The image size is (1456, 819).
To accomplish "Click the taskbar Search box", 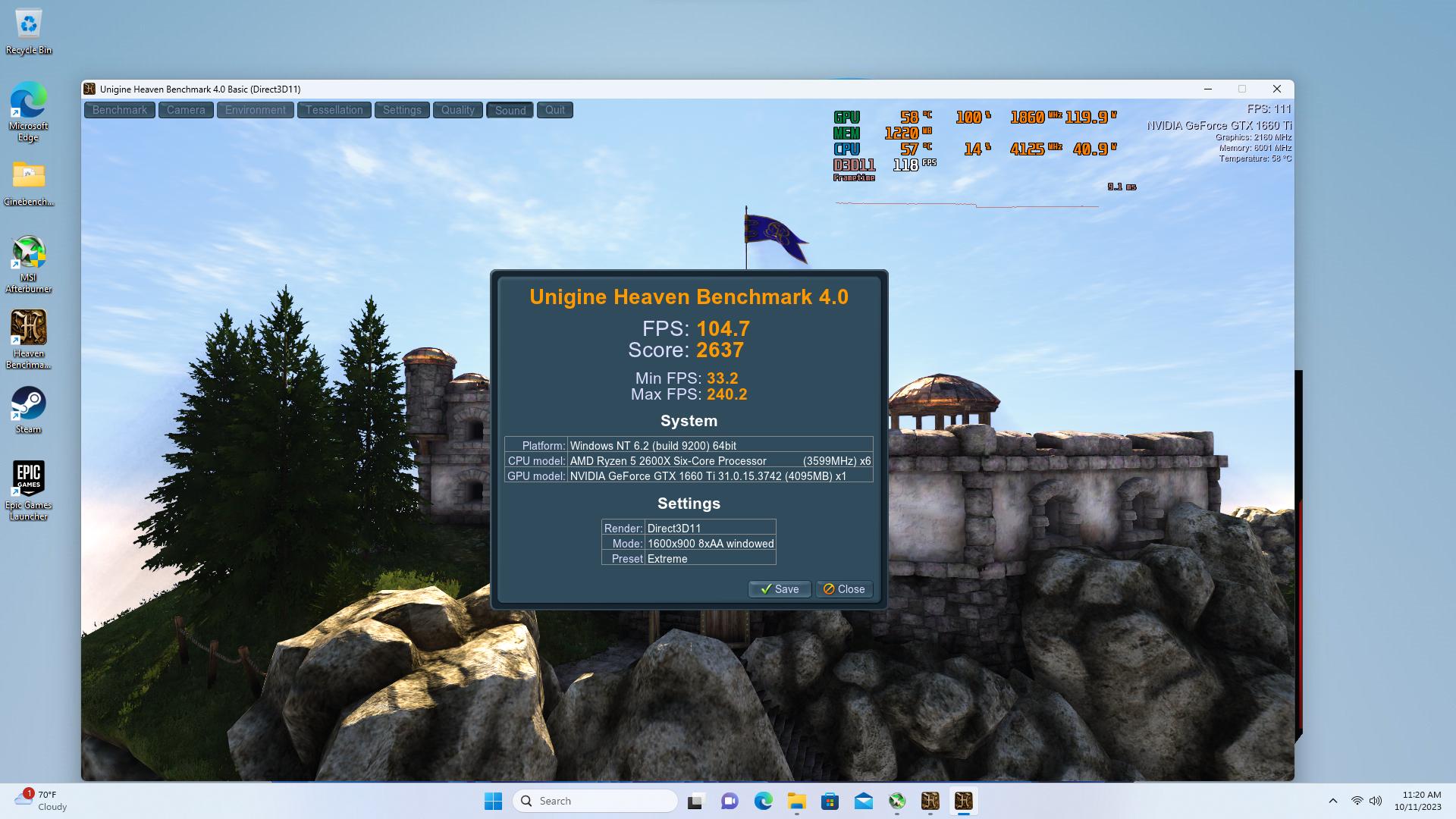I will pos(595,801).
